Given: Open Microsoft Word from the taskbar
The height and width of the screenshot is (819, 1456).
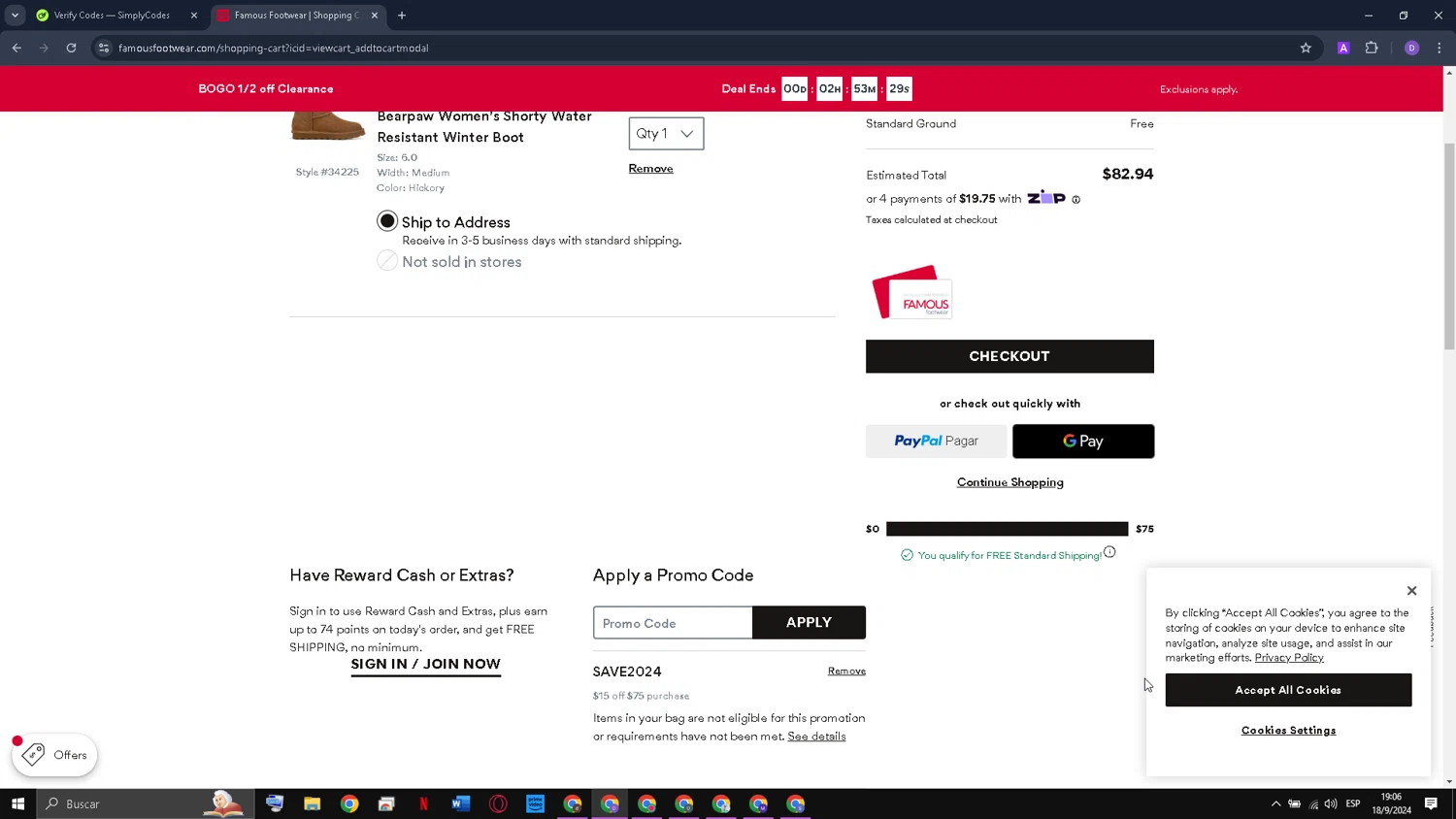Looking at the screenshot, I should pyautogui.click(x=460, y=803).
